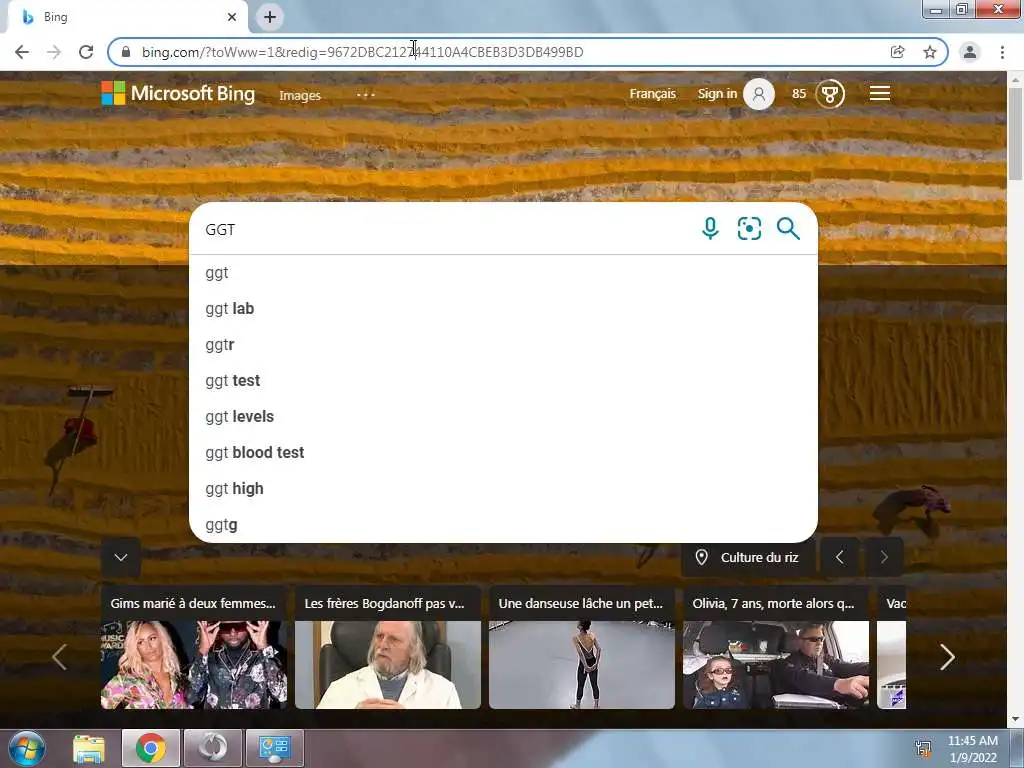The height and width of the screenshot is (768, 1024).
Task: Open Chrome three-dot menu
Action: (1002, 52)
